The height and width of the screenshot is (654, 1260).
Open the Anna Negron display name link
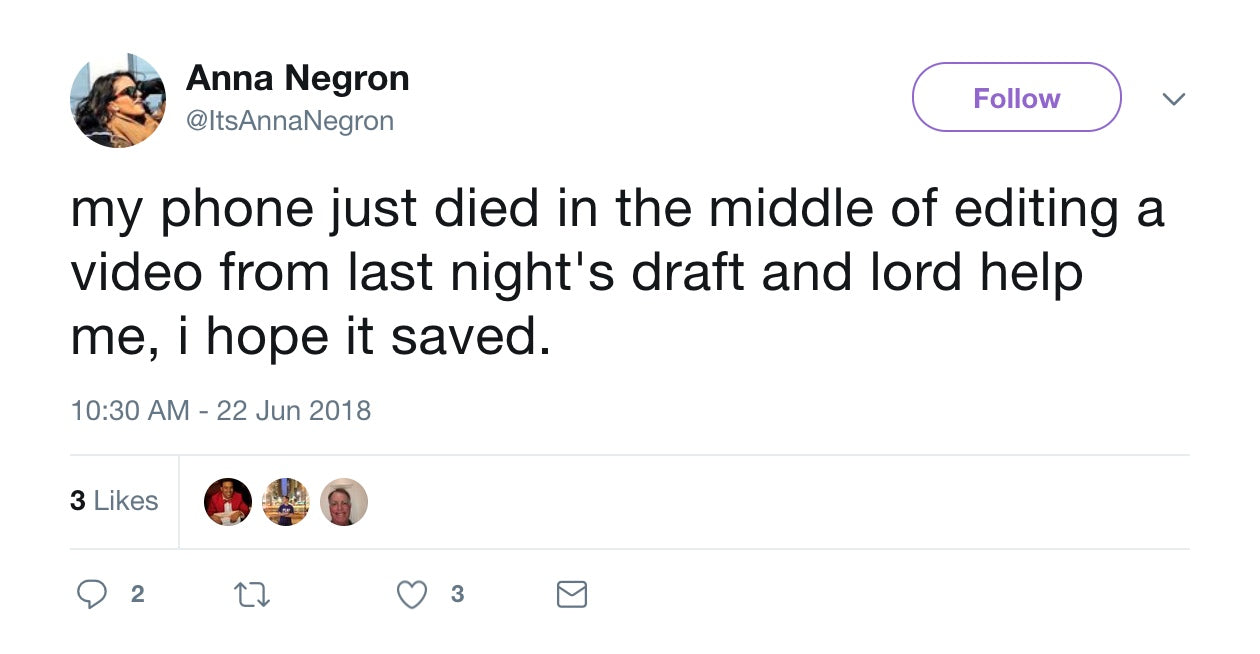click(297, 78)
